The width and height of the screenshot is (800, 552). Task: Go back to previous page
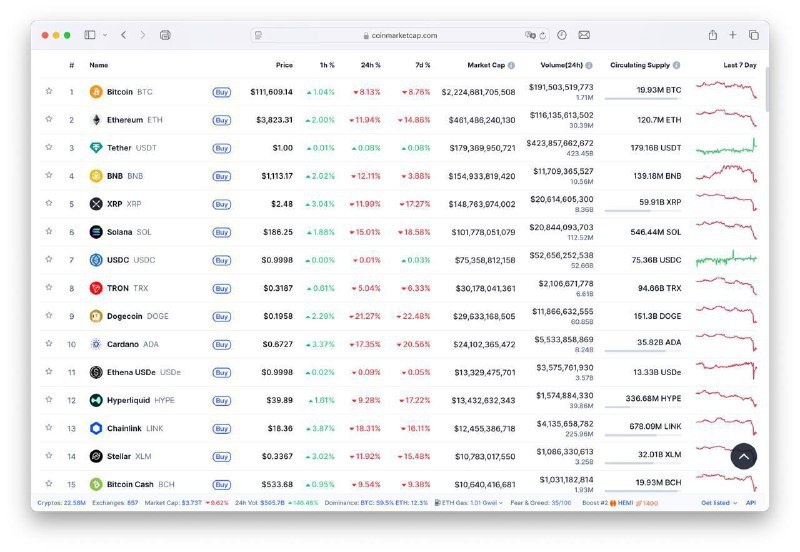[123, 35]
